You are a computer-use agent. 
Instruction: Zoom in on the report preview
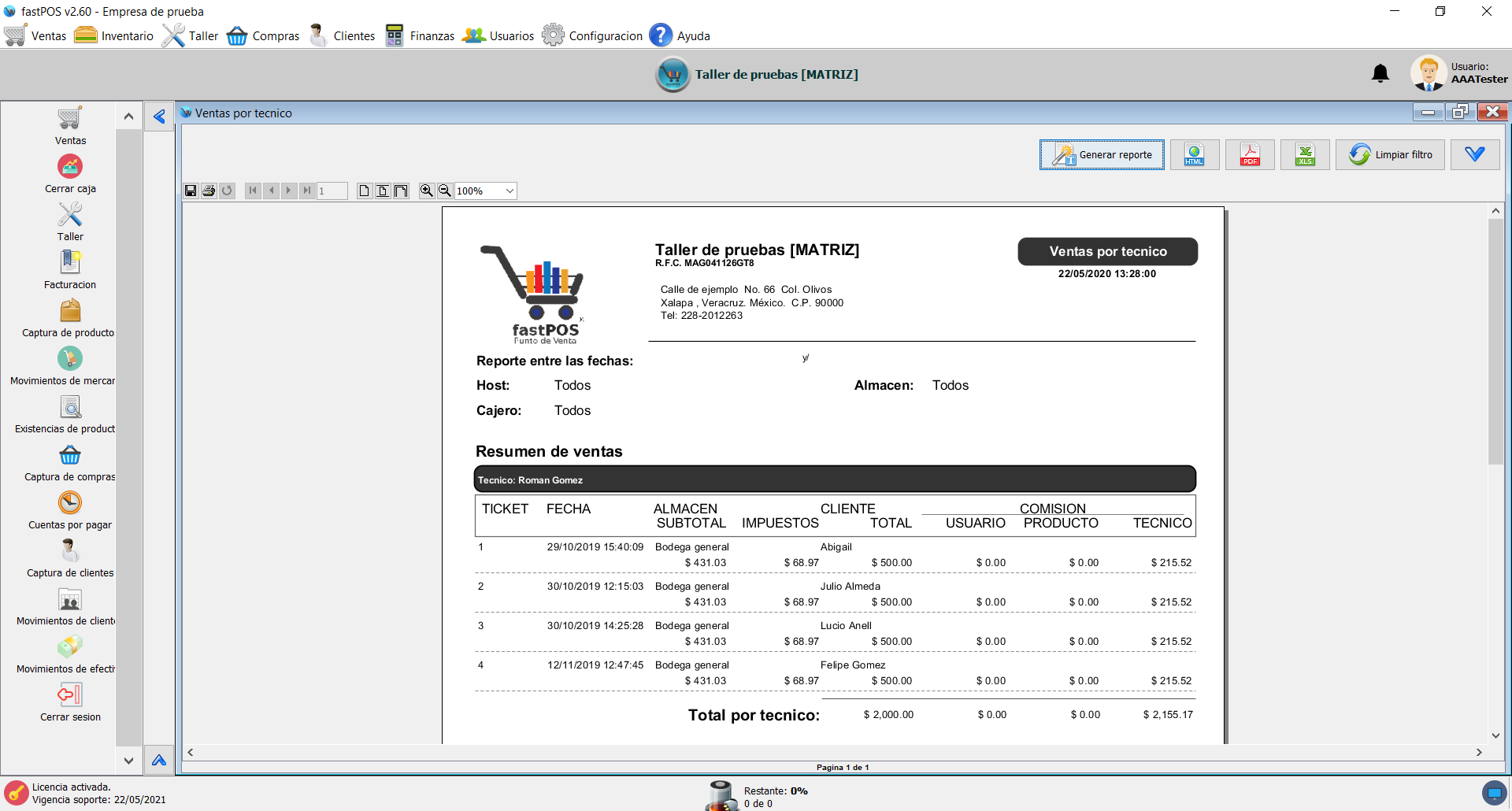pos(427,191)
